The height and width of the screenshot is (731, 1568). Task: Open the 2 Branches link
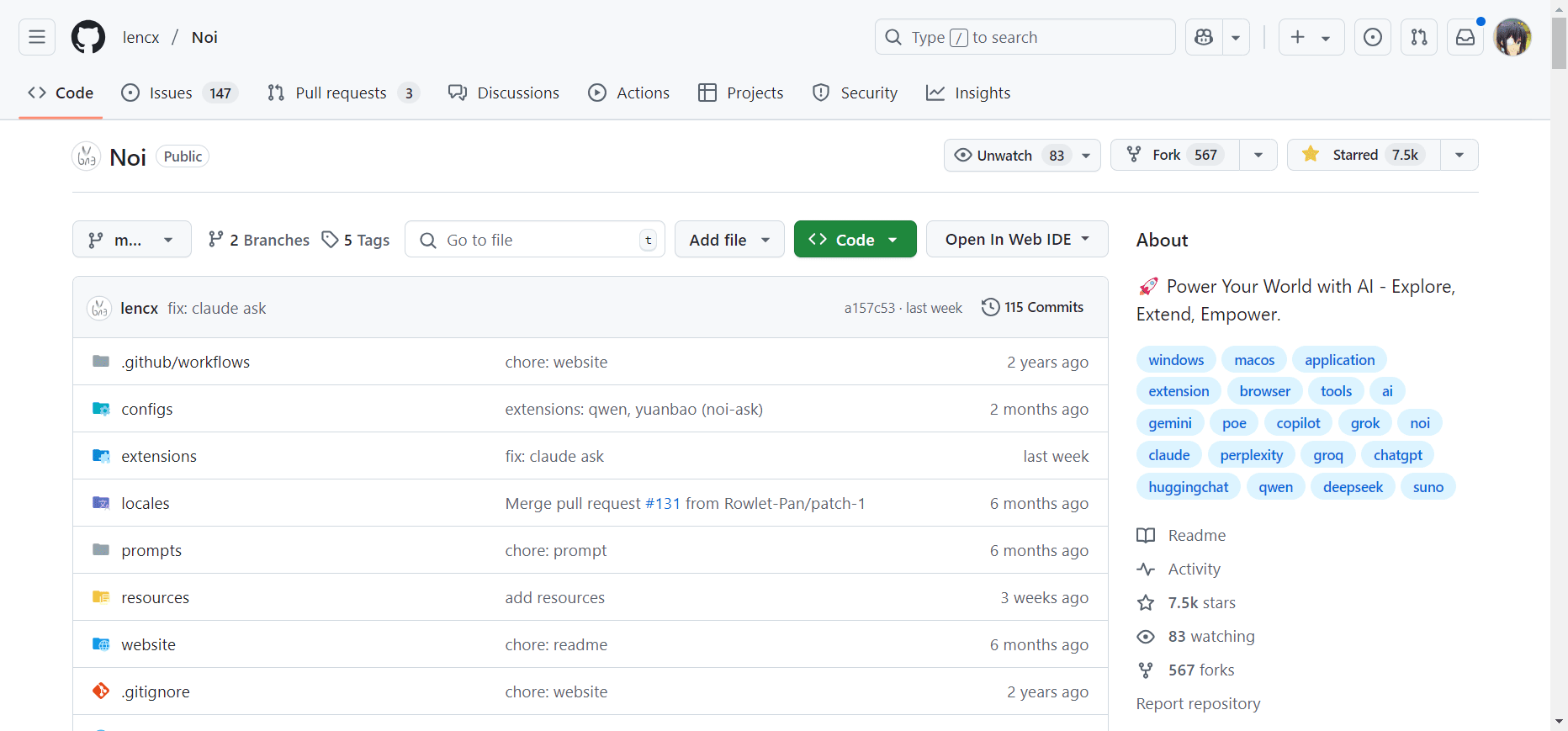(259, 240)
